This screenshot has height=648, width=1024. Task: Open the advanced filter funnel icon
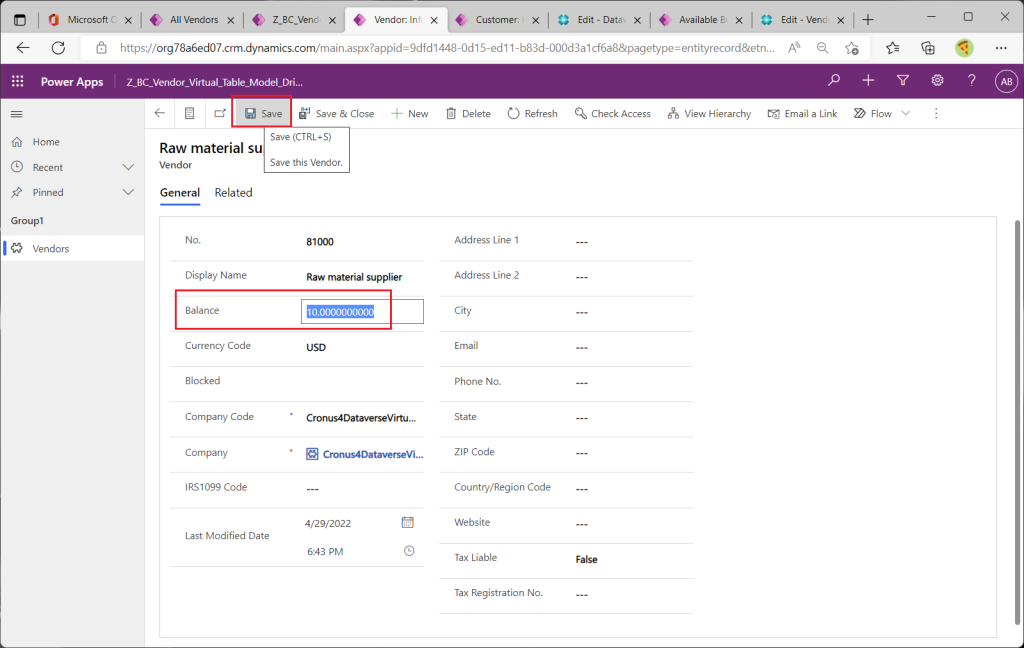[x=903, y=80]
